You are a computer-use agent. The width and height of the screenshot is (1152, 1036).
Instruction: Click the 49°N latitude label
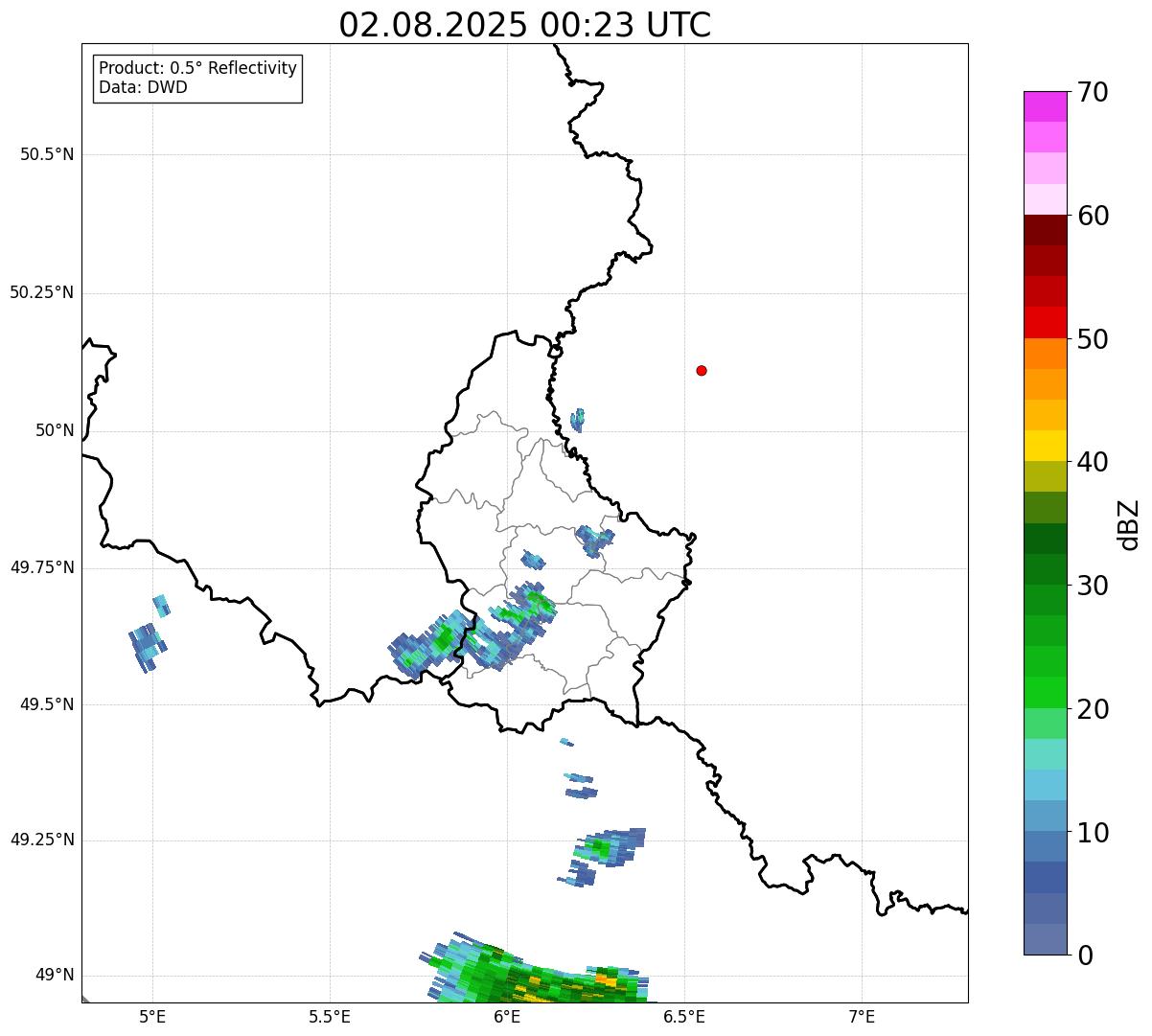point(55,976)
